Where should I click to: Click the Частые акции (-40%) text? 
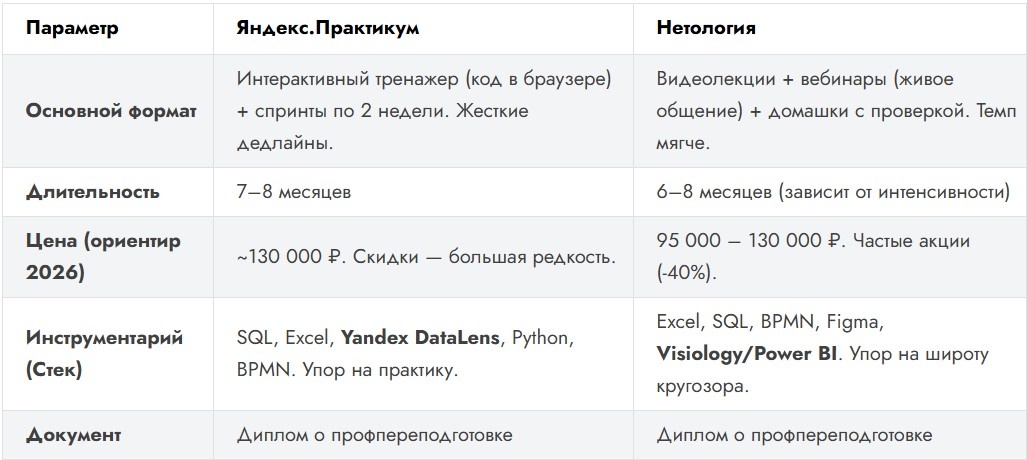[x=813, y=257]
